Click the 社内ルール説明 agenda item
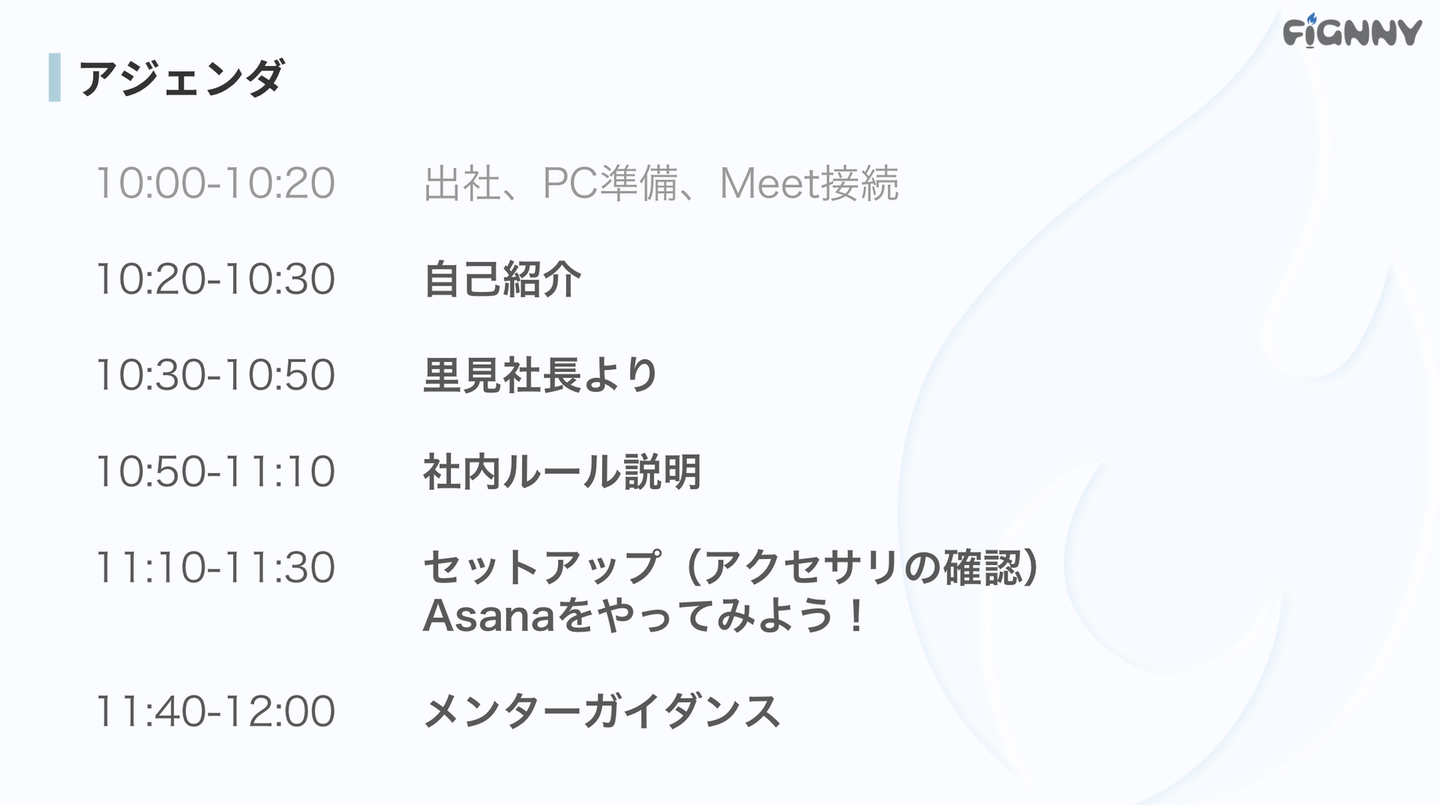Image resolution: width=1440 pixels, height=805 pixels. point(561,471)
